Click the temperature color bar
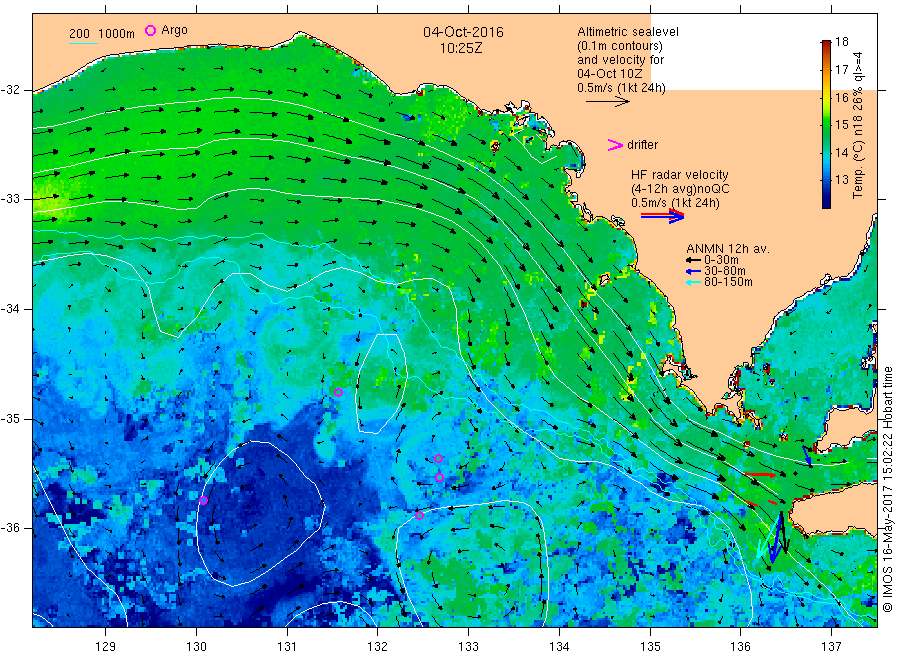This screenshot has height=660, width=900. (x=826, y=124)
